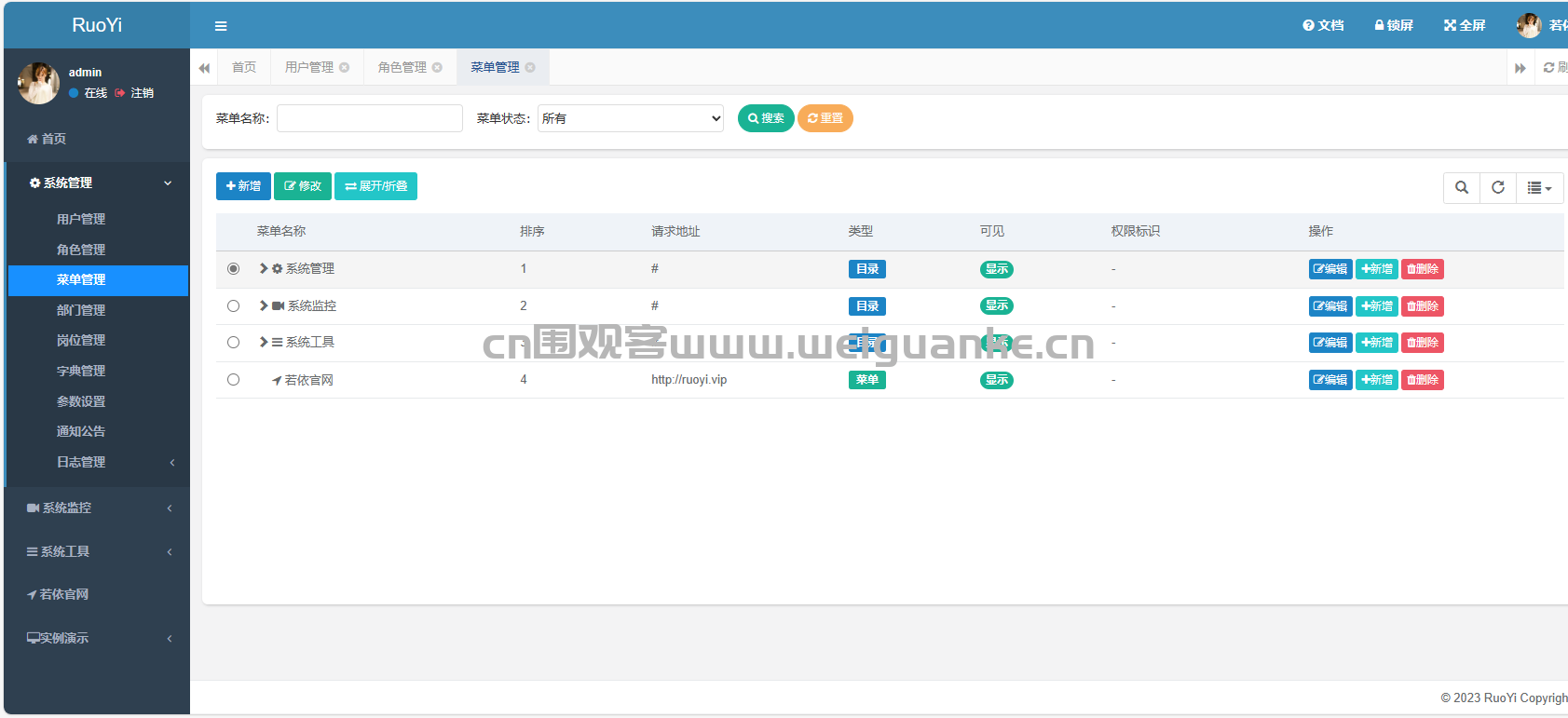
Task: Refresh the table with circular arrow
Action: [1498, 187]
